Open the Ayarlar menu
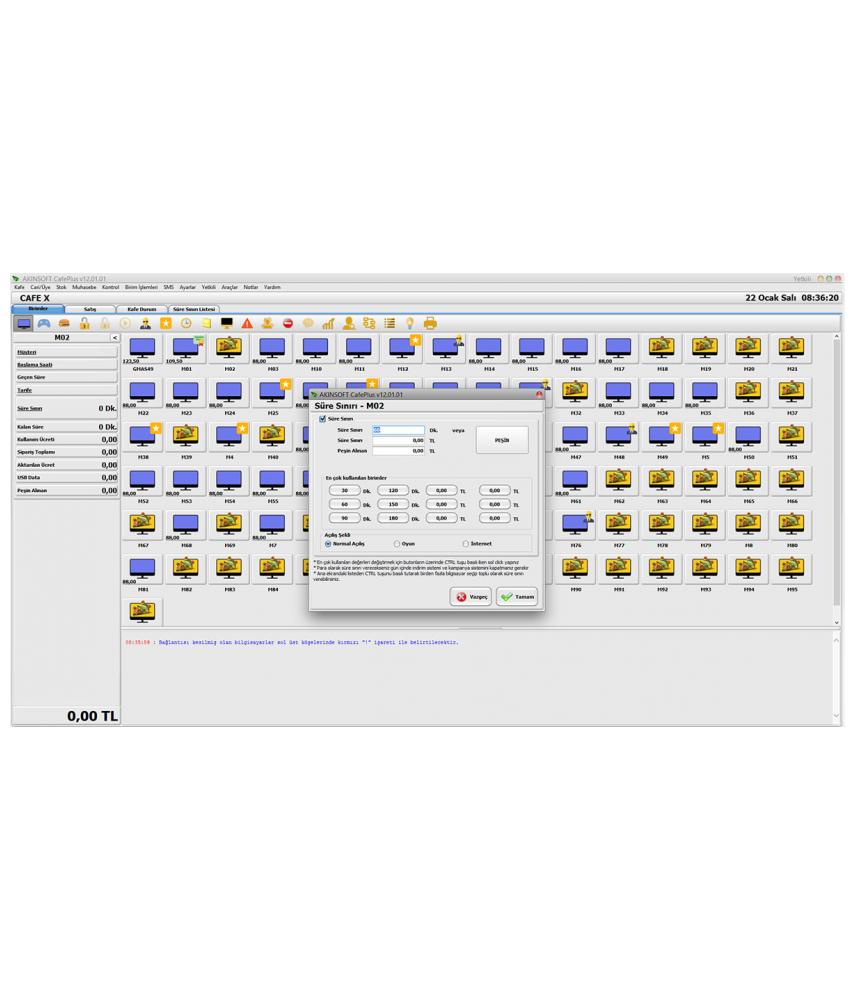Viewport: 855px width, 1000px height. pos(187,287)
